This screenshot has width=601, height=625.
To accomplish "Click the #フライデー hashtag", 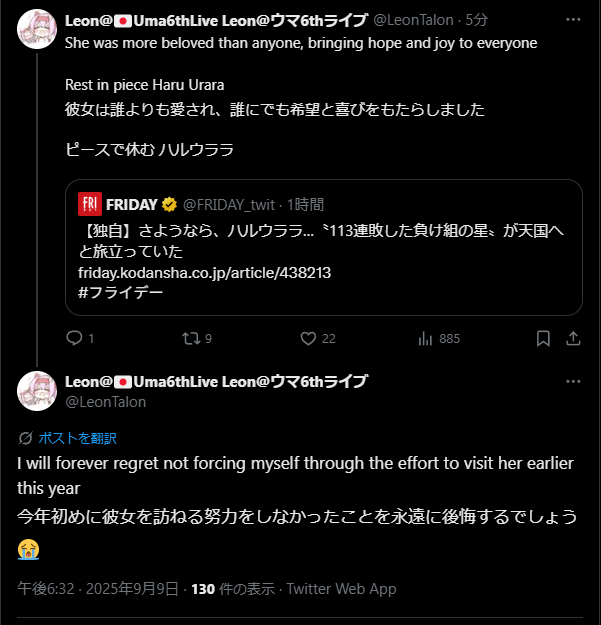I will pyautogui.click(x=119, y=292).
